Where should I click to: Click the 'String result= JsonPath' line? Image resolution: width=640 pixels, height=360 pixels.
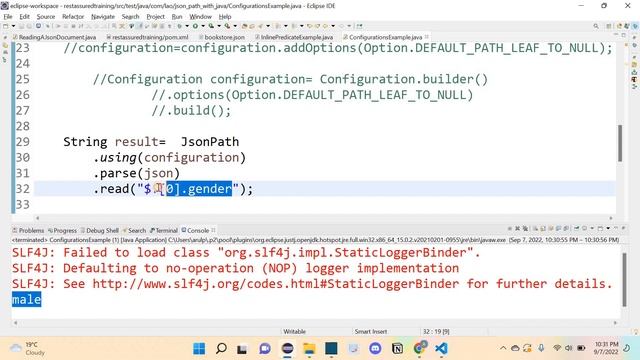pyautogui.click(x=151, y=142)
